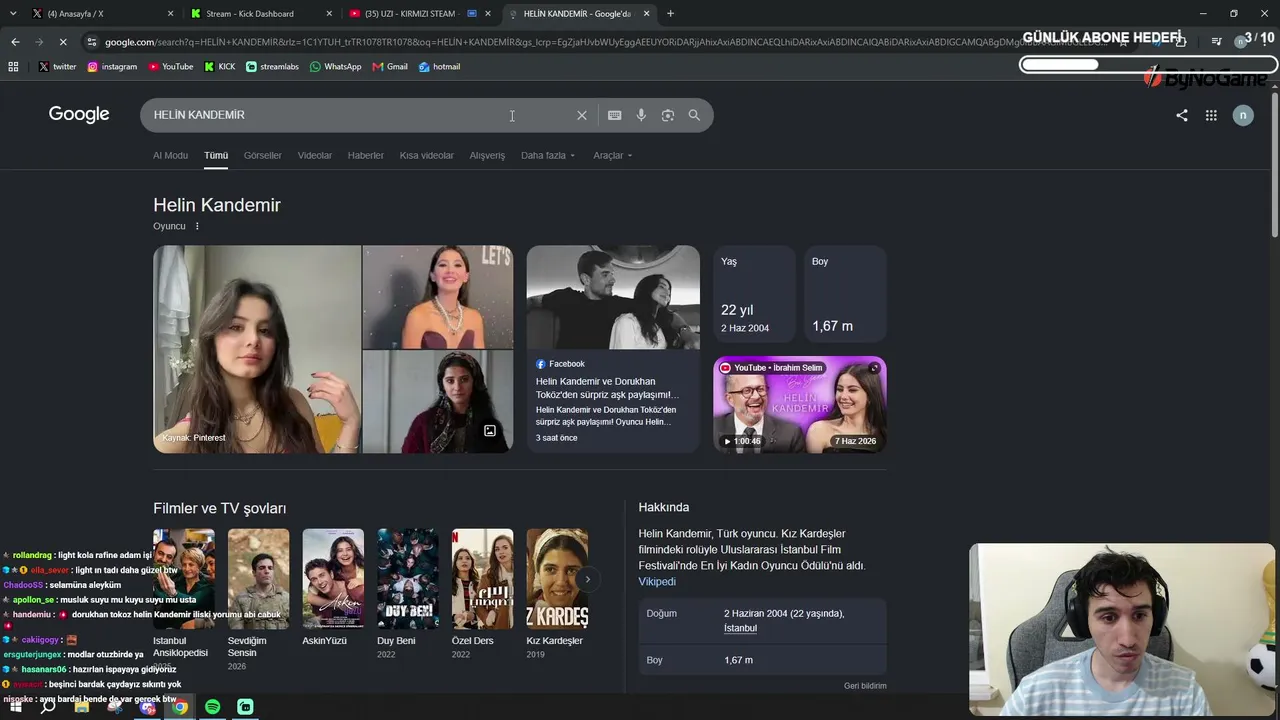Close the HELİN KANDEMİR Google tab
Image resolution: width=1280 pixels, height=720 pixels.
click(x=646, y=14)
